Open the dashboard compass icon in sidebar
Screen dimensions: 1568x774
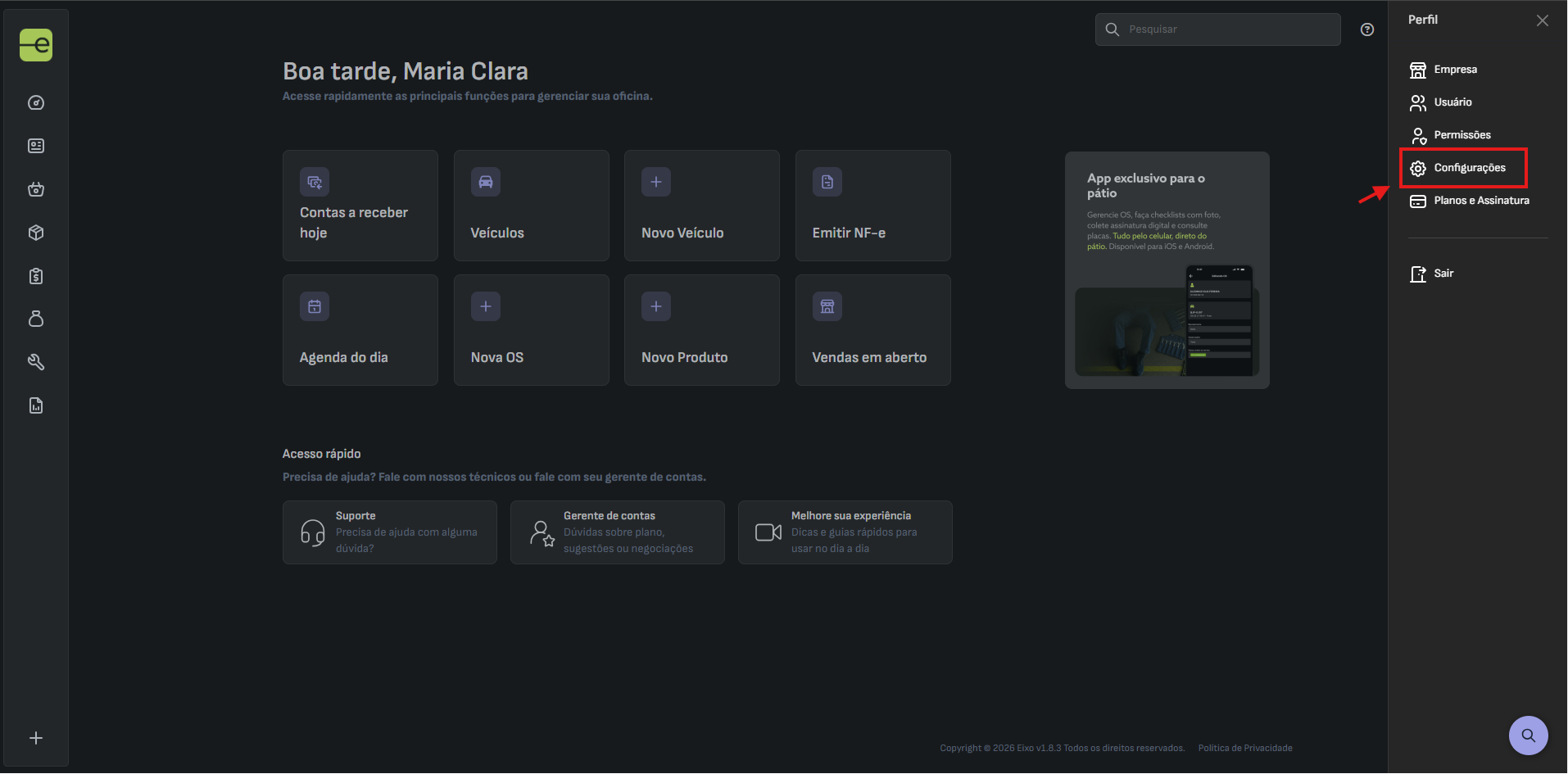pos(36,102)
